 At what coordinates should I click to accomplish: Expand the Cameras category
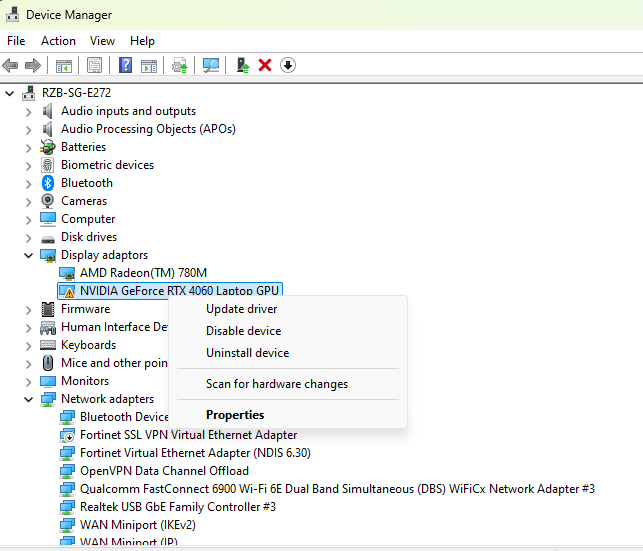click(28, 202)
